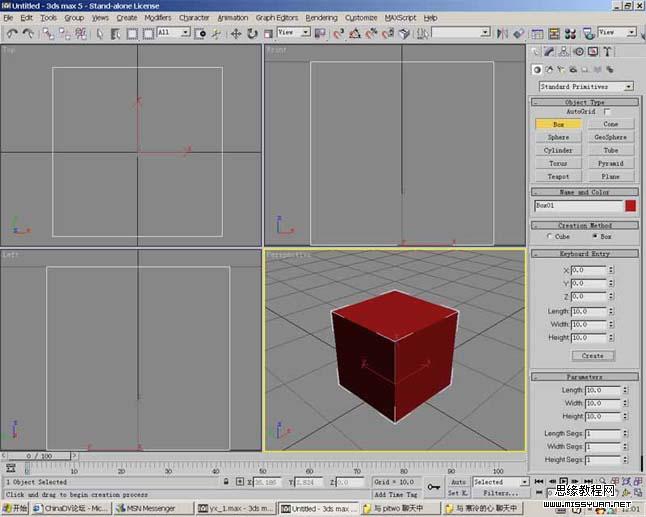Image resolution: width=646 pixels, height=517 pixels.
Task: Click the Rectangular Selection Region icon
Action: (132, 34)
